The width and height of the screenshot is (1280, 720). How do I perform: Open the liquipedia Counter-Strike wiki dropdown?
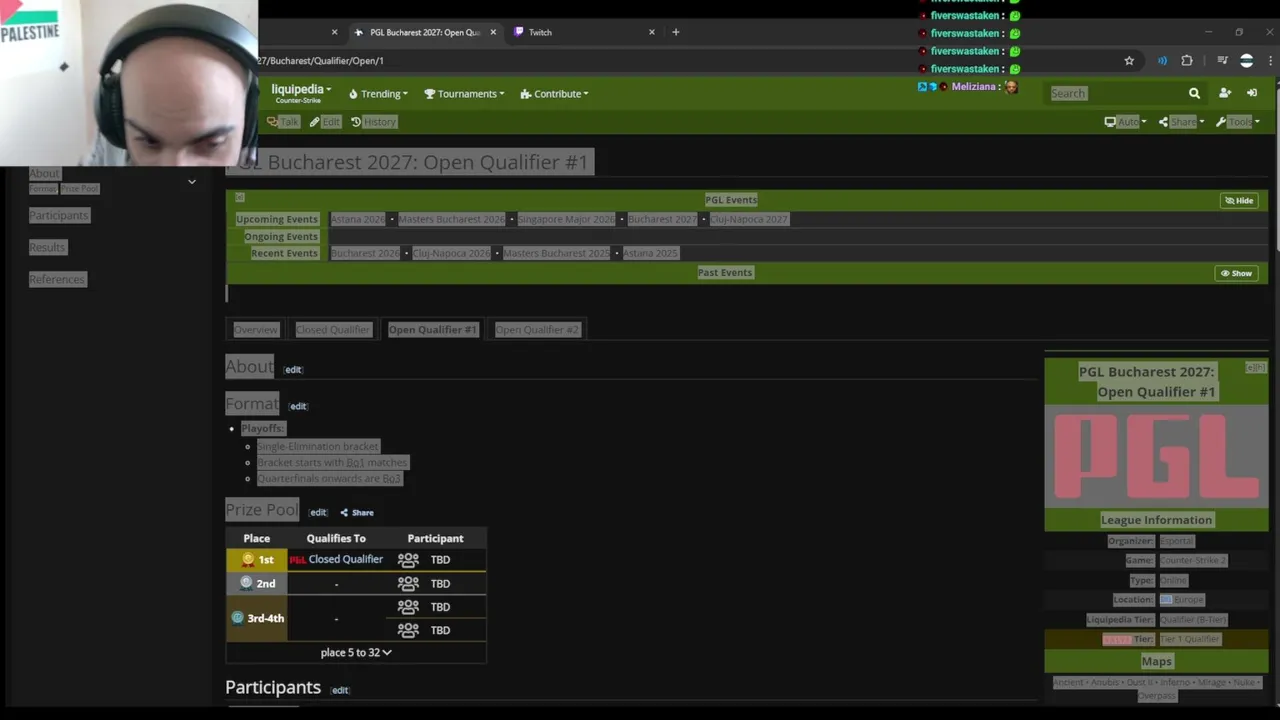301,93
